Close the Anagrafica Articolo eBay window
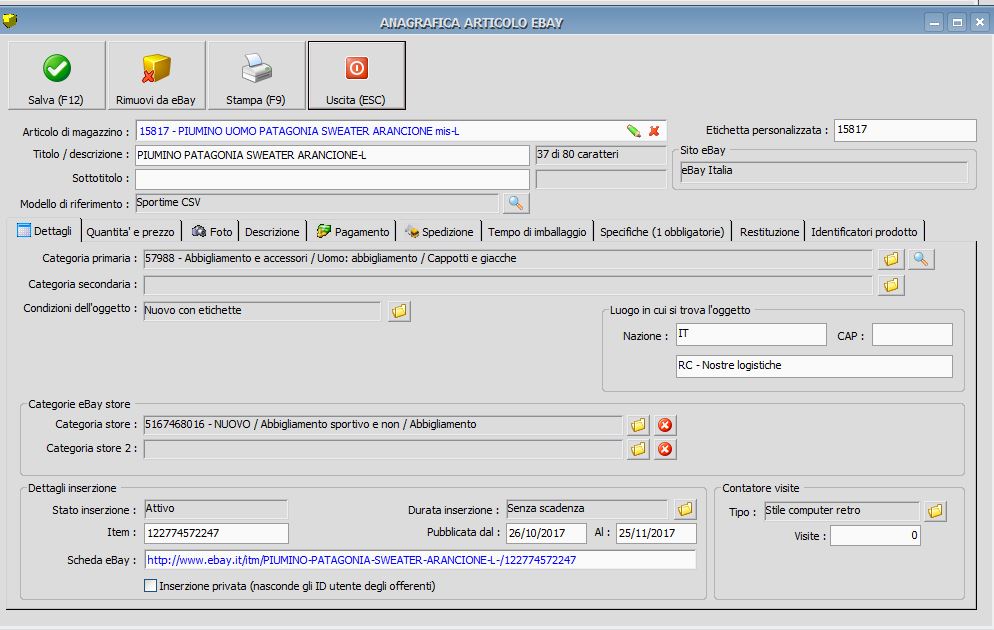Screen dimensions: 994x630 [980, 22]
